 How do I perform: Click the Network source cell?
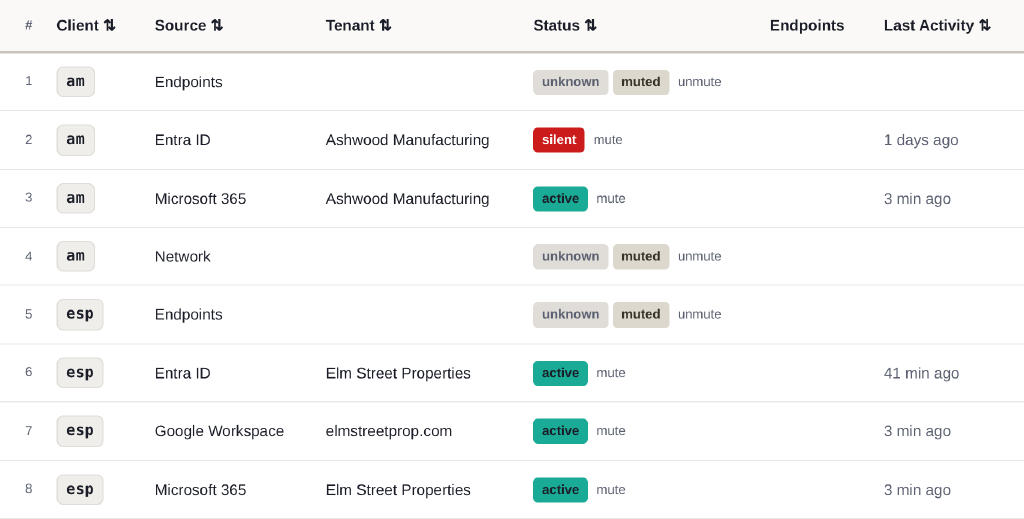point(182,257)
